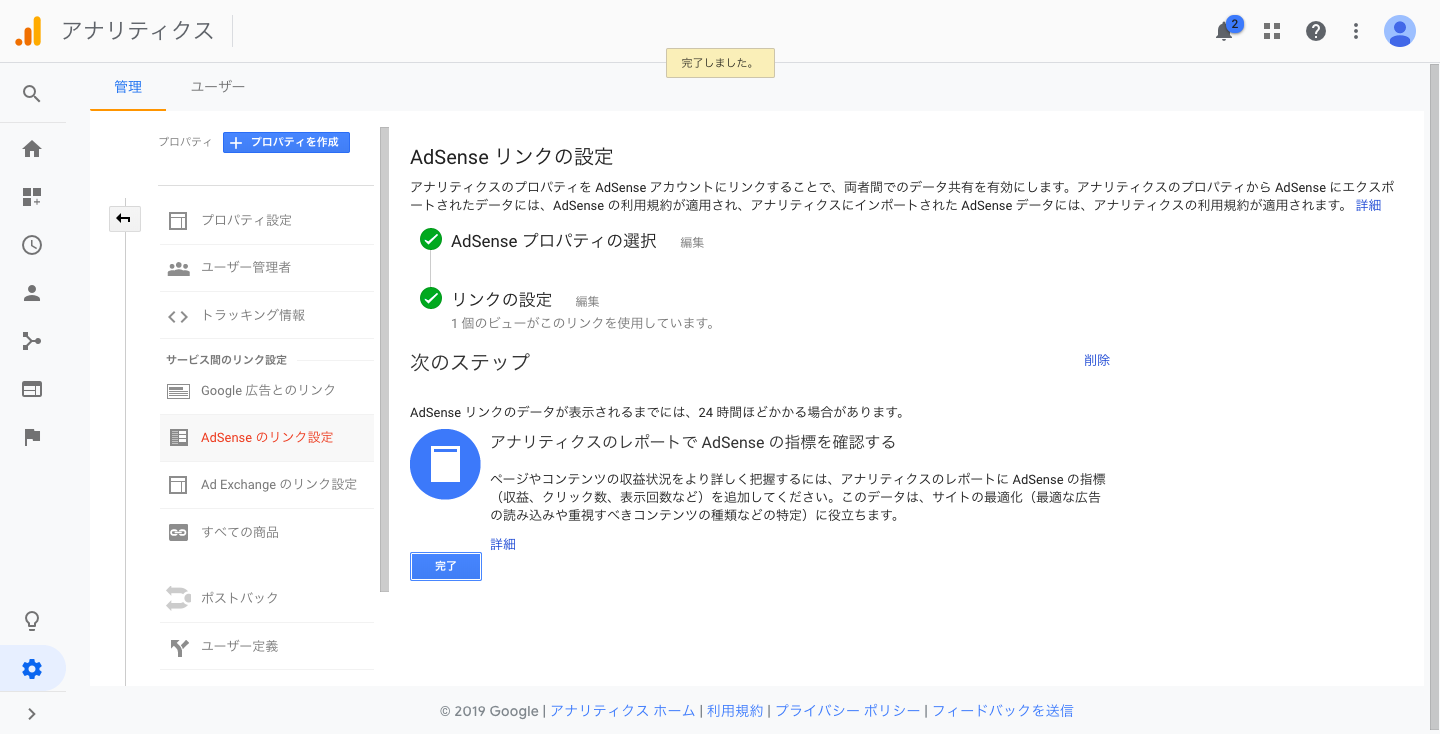Image resolution: width=1440 pixels, height=734 pixels.
Task: Click green checkmark for AdSense プロパティの選択
Action: [431, 240]
